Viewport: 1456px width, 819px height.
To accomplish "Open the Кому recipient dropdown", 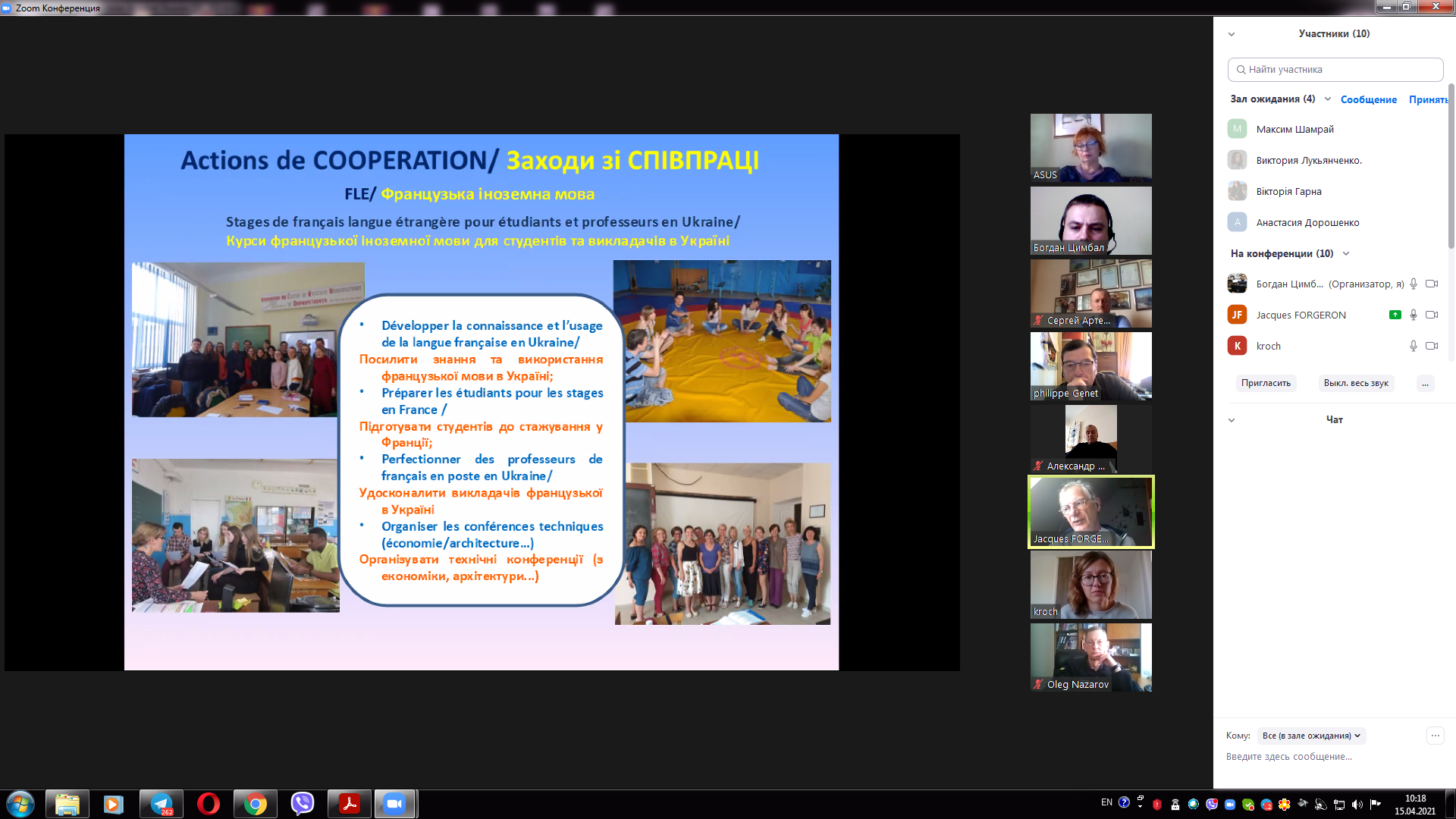I will 1311,736.
